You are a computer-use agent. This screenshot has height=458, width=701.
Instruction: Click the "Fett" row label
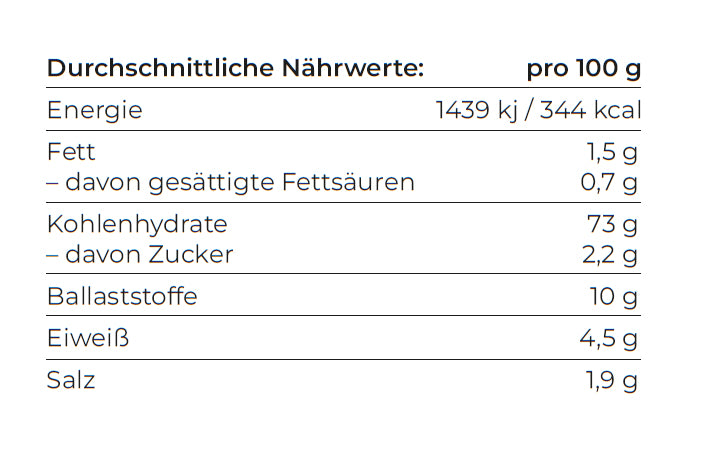pos(71,153)
